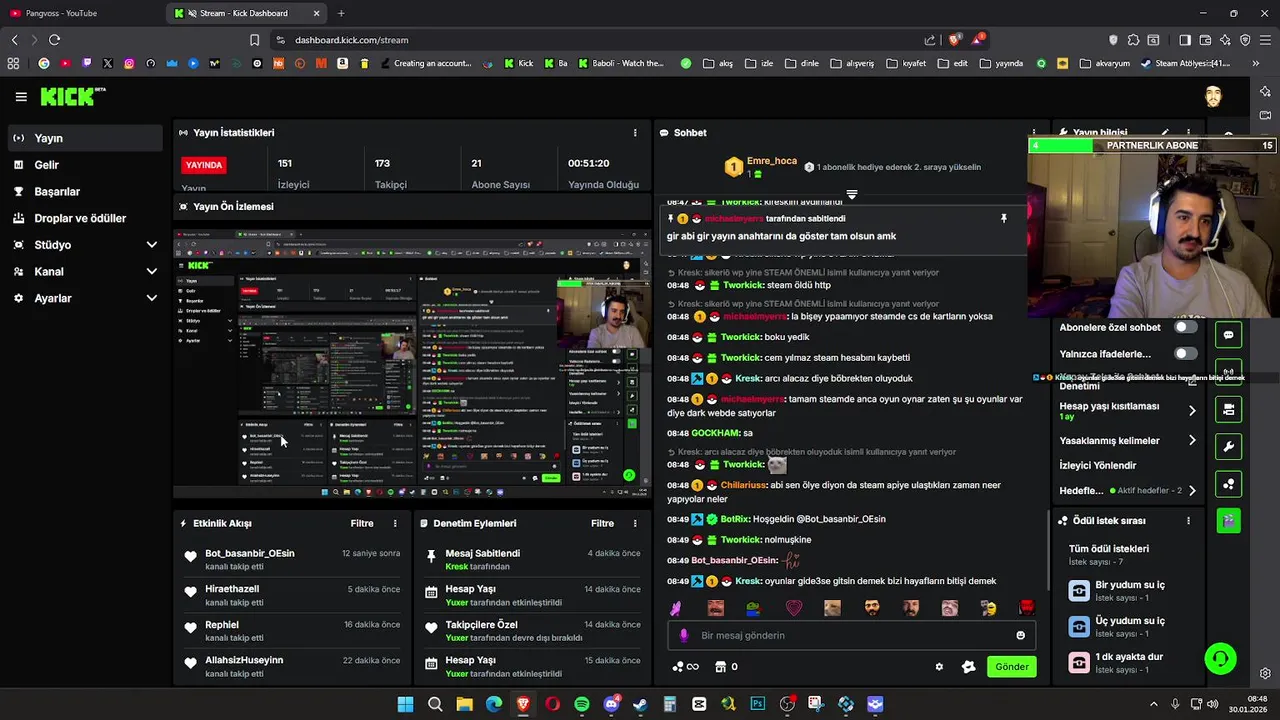Switch to the Pangvoss - YouTube browser tab
The width and height of the screenshot is (1280, 720).
pyautogui.click(x=80, y=13)
